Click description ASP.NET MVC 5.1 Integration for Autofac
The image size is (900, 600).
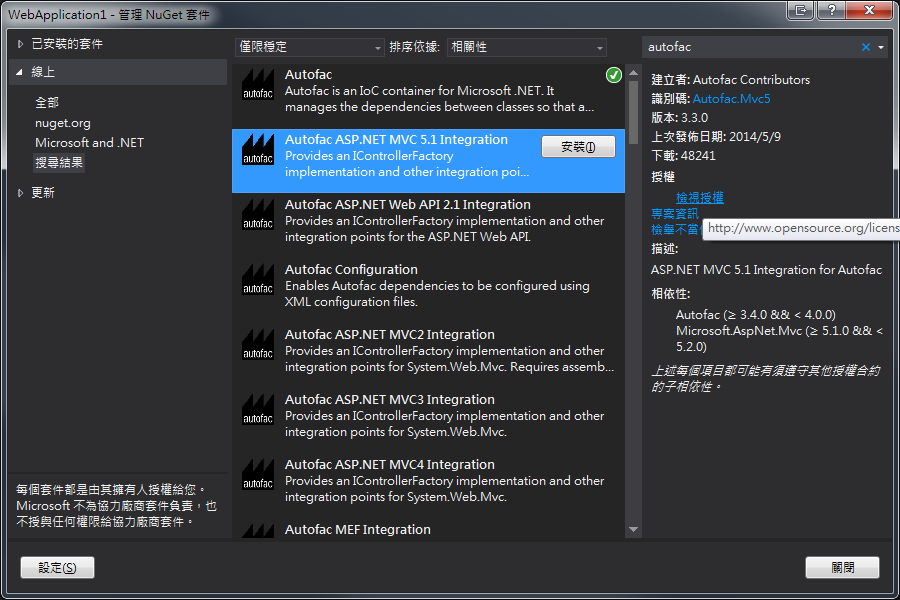point(766,270)
